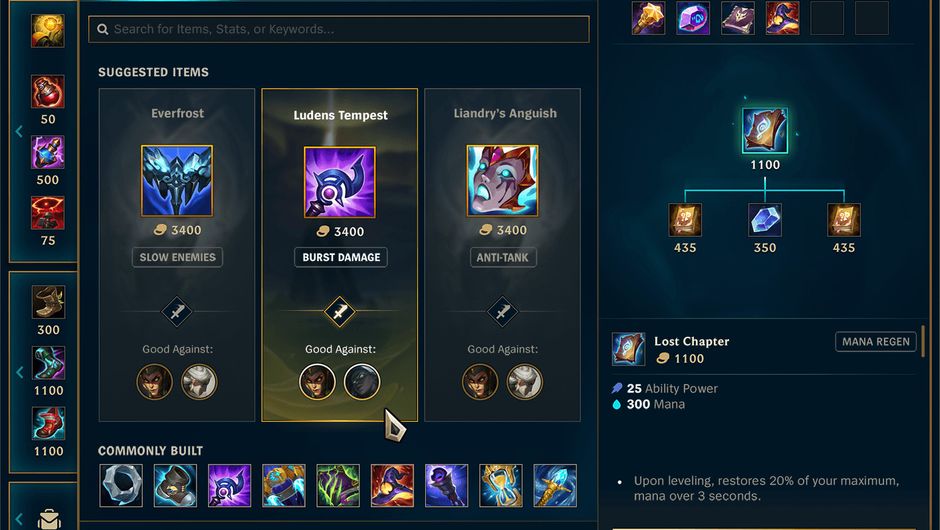Click the SLOW ENEMIES tag button
Screen dimensions: 940x530
[177, 257]
